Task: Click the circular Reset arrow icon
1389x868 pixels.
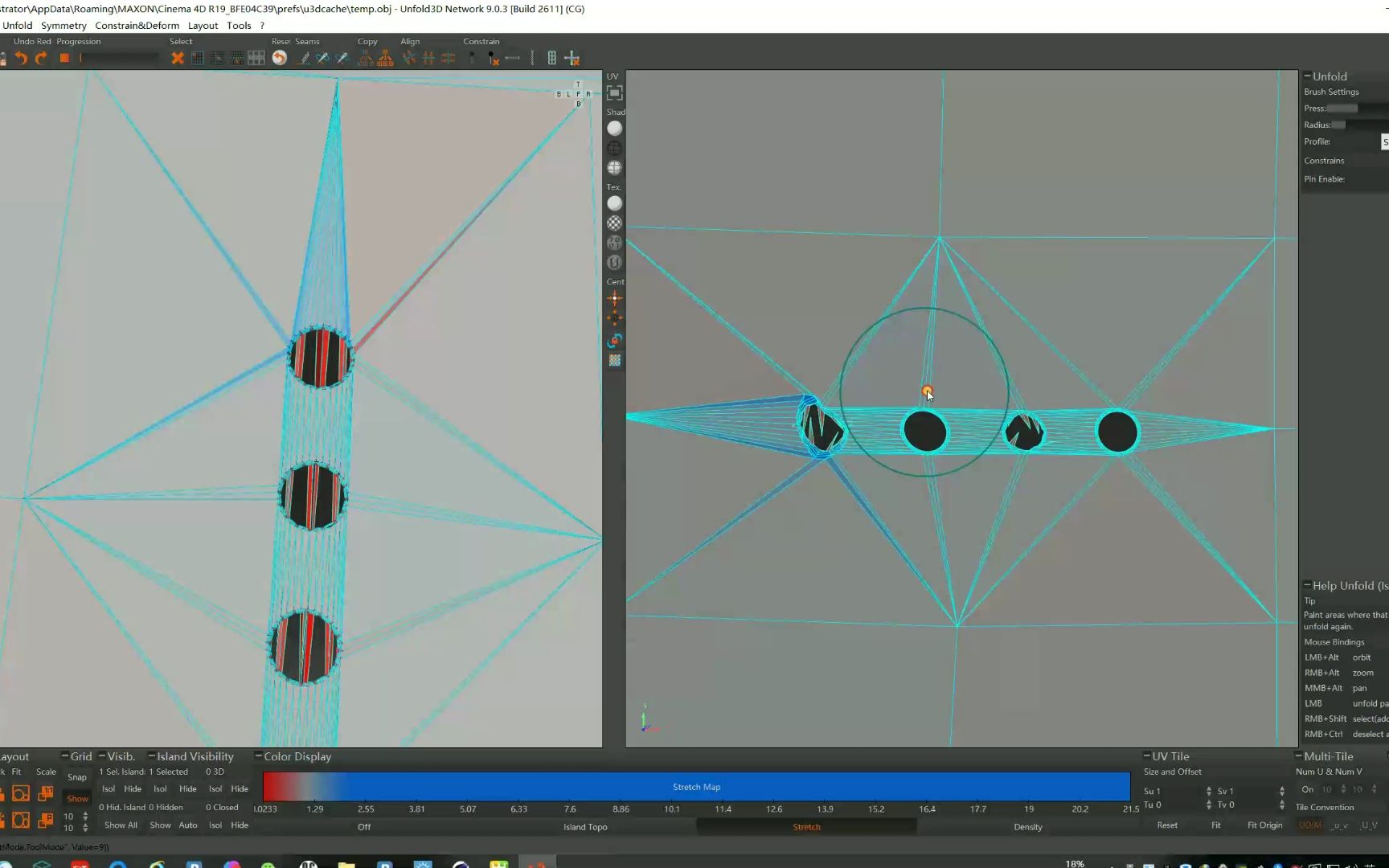Action: [x=279, y=58]
